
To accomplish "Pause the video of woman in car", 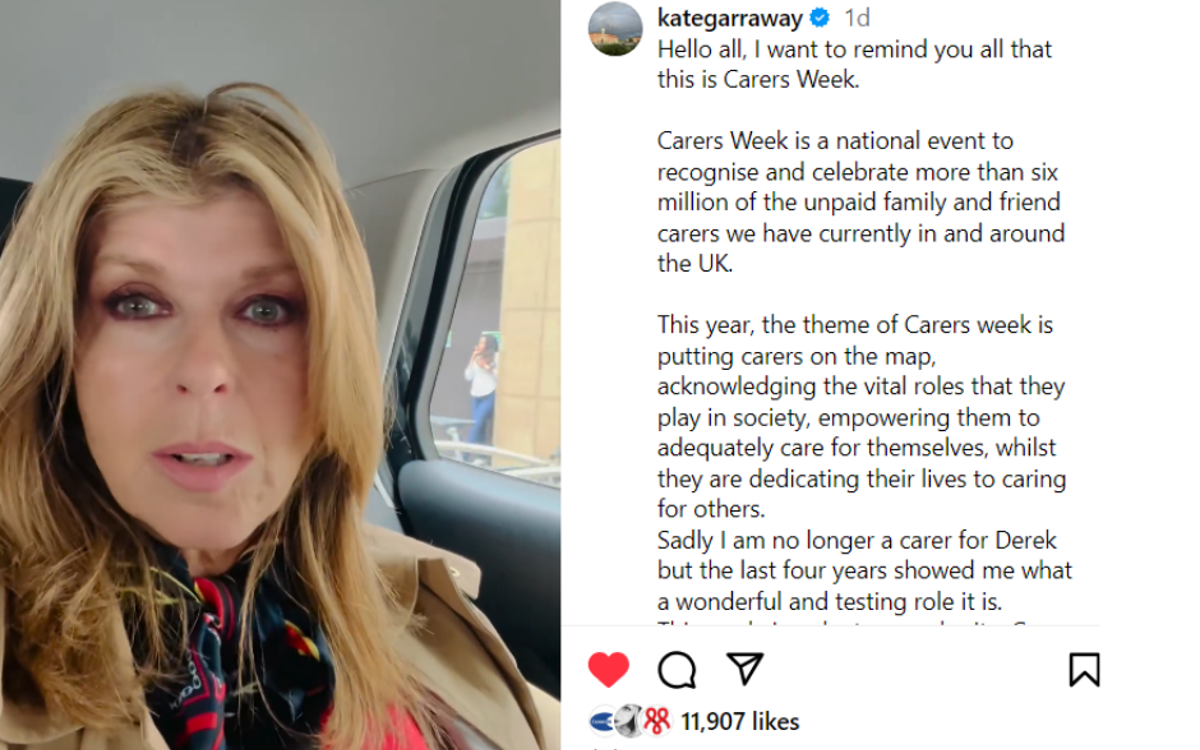I will click(x=280, y=375).
